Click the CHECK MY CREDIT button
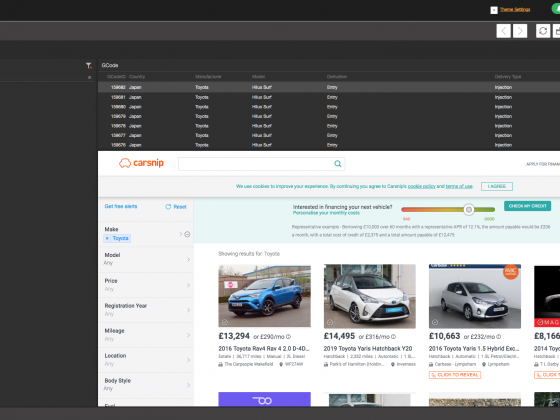This screenshot has width=560, height=420. click(x=528, y=206)
